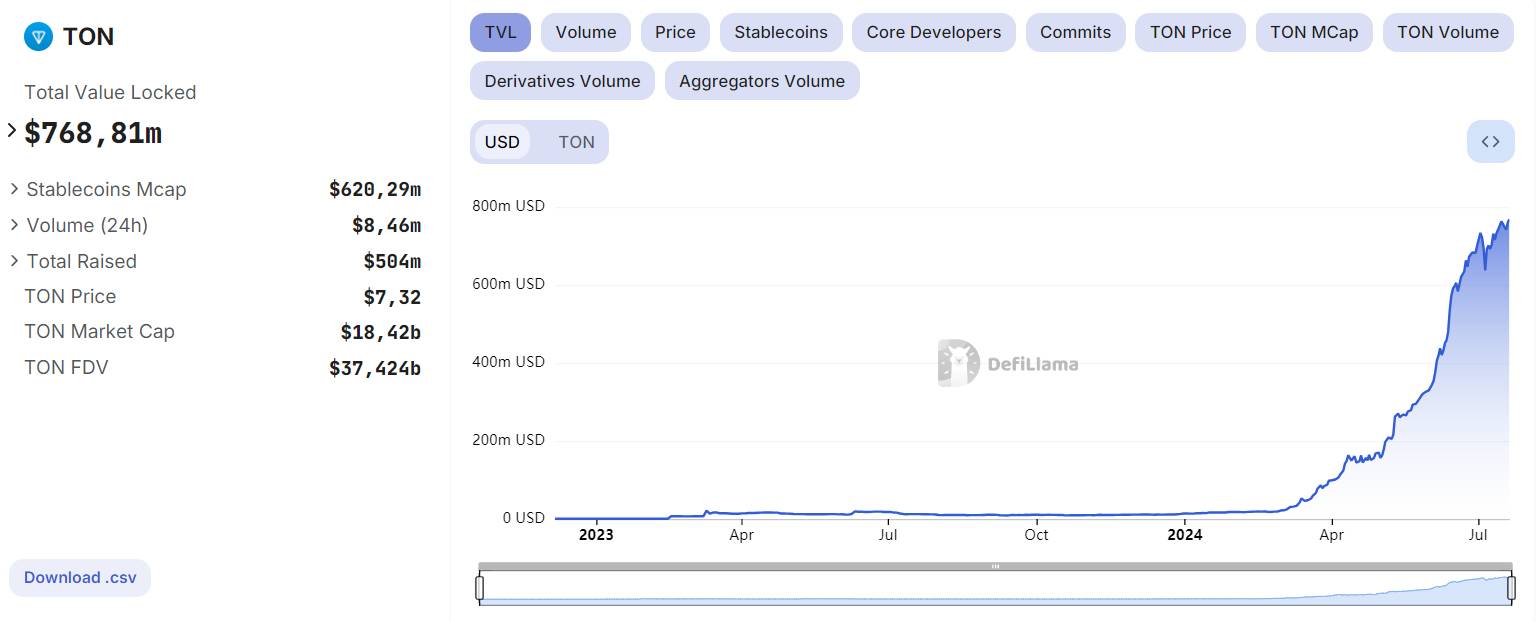Click the TON logo icon
This screenshot has height=622, width=1539.
click(x=38, y=37)
